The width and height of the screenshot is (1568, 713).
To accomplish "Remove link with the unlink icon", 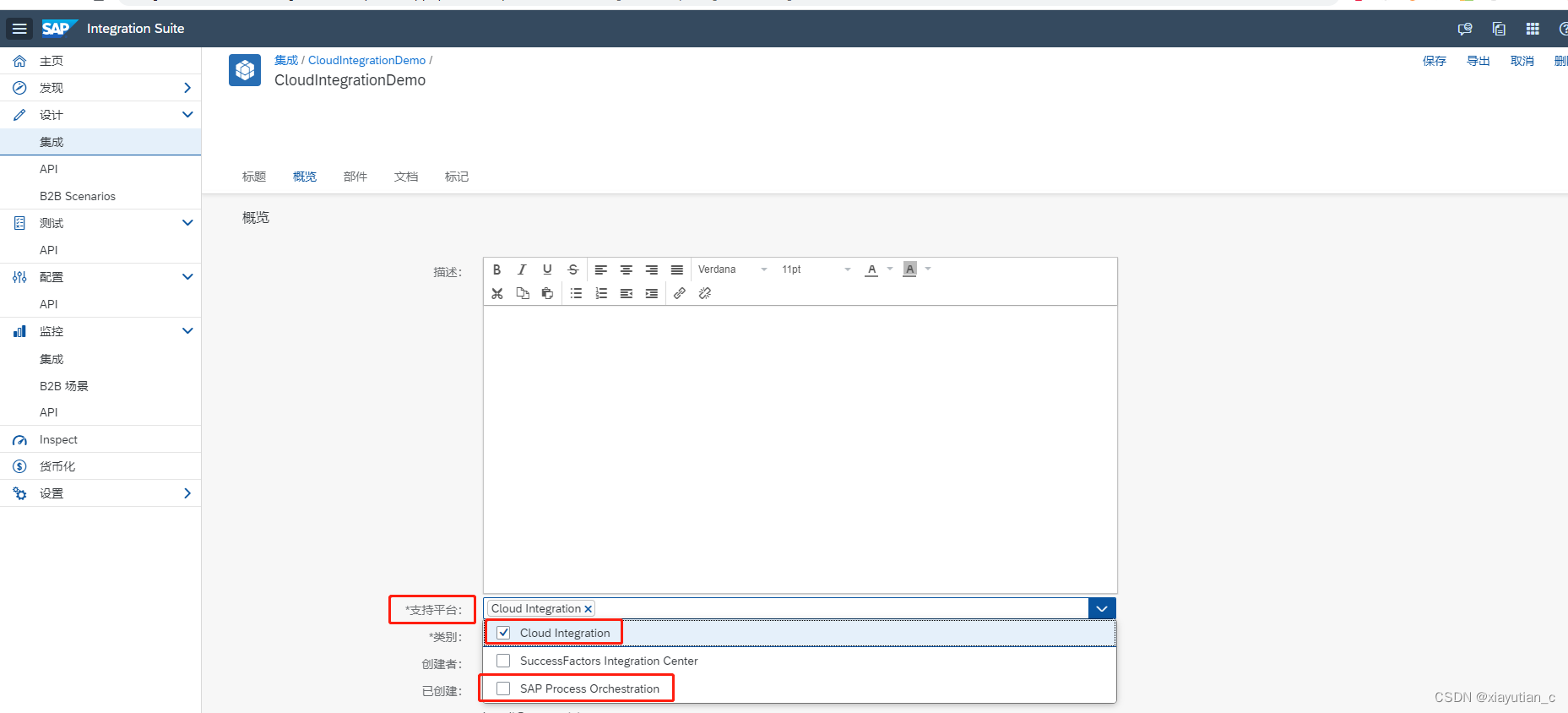I will point(705,293).
